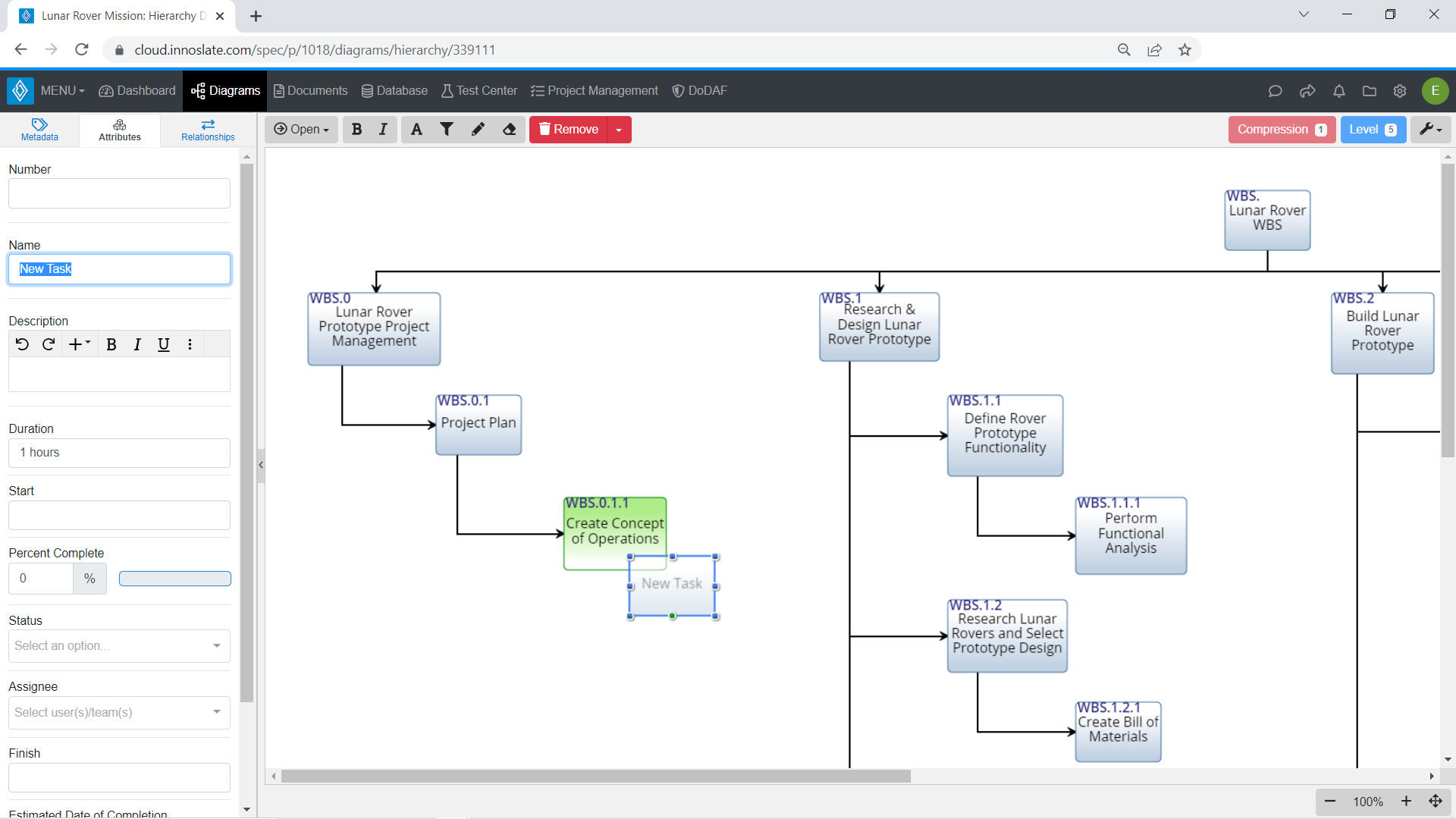Open Project Management from navigation
Screen dimensions: 1456x819
coord(595,91)
